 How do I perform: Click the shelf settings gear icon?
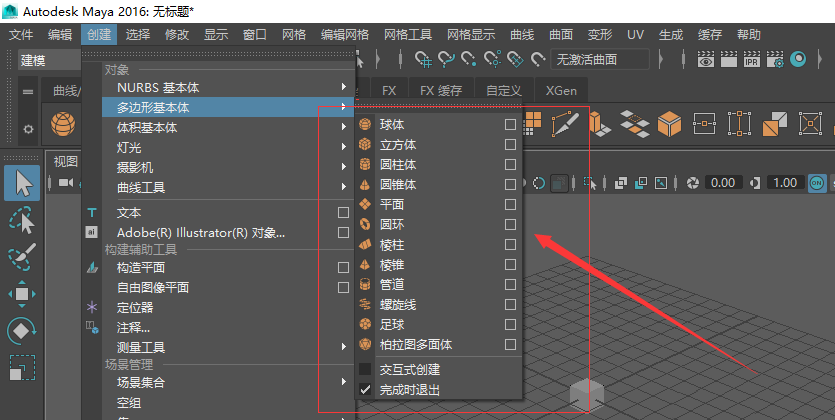tap(28, 129)
